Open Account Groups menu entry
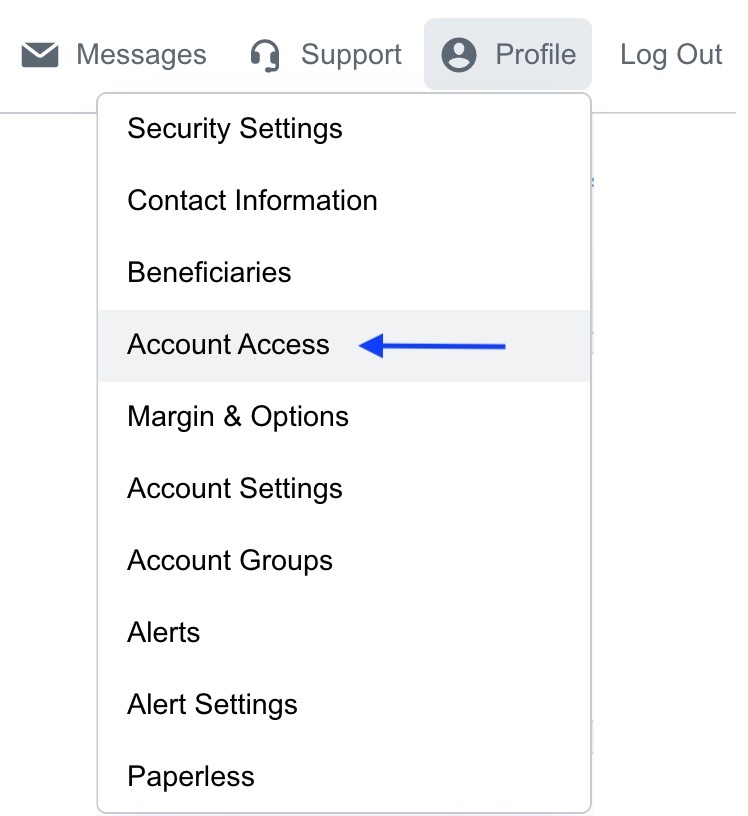The height and width of the screenshot is (816, 748). (230, 561)
